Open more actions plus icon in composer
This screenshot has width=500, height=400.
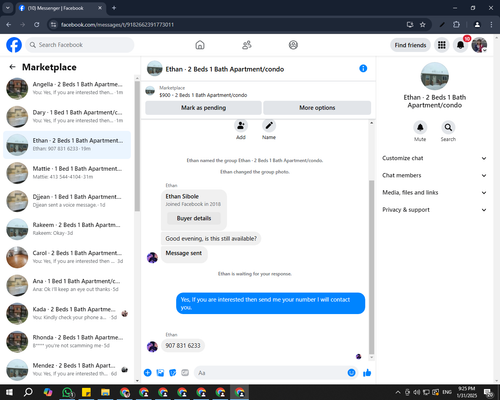click(148, 373)
